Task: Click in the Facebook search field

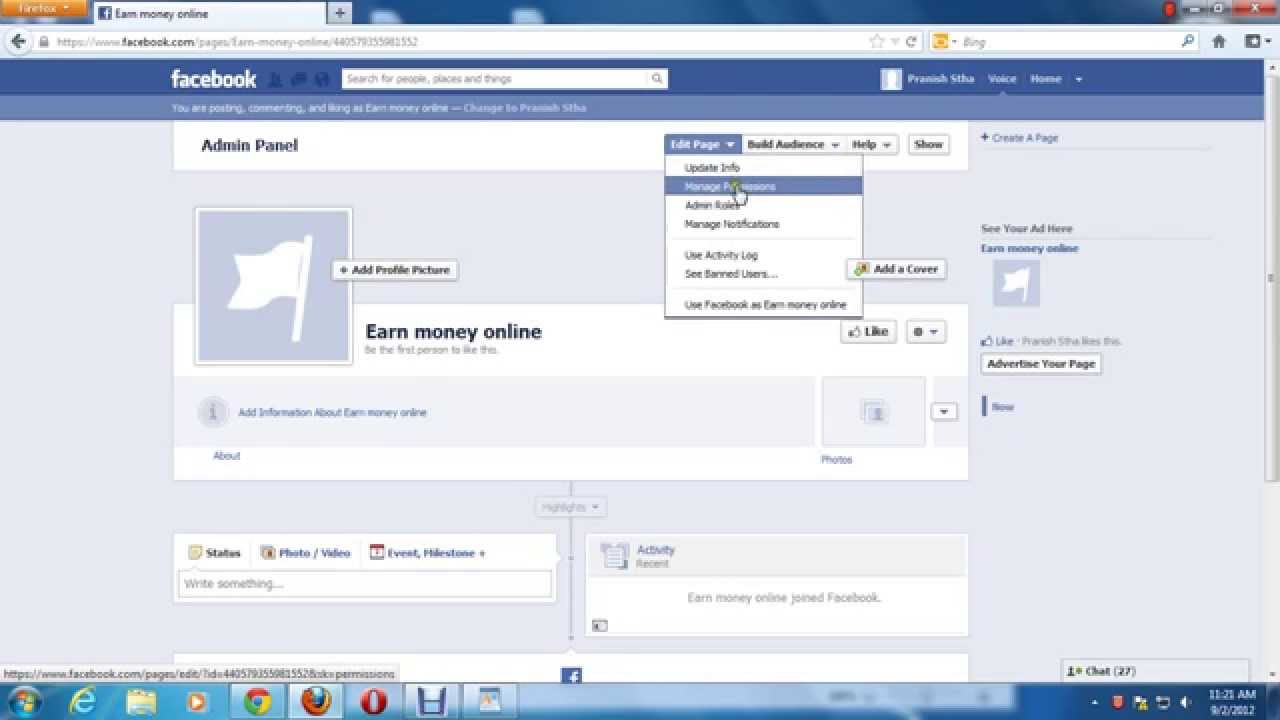Action: point(494,79)
